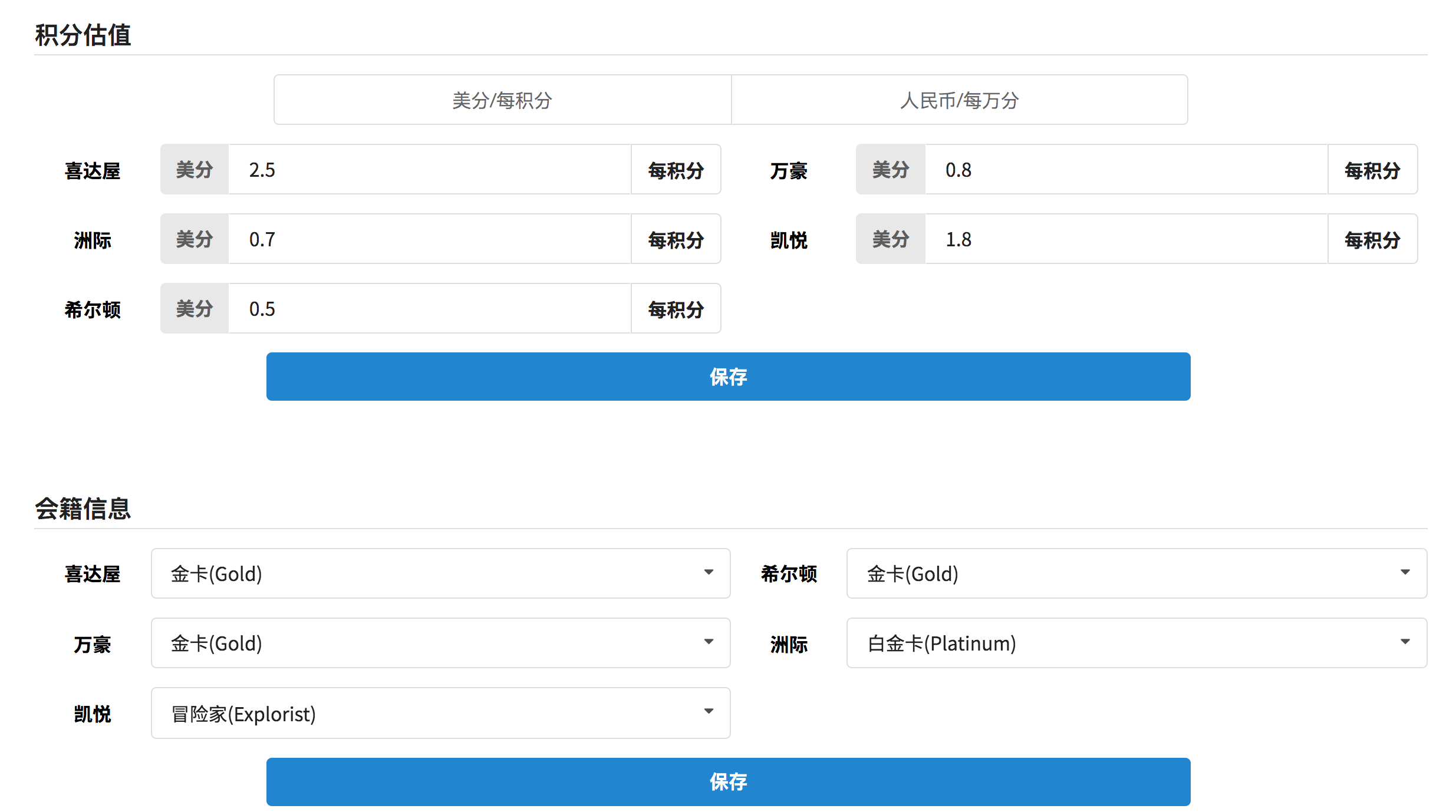Viewport: 1456px width, 812px height.
Task: Click the 每积分 suffix in 万豪 row
Action: coord(1372,170)
